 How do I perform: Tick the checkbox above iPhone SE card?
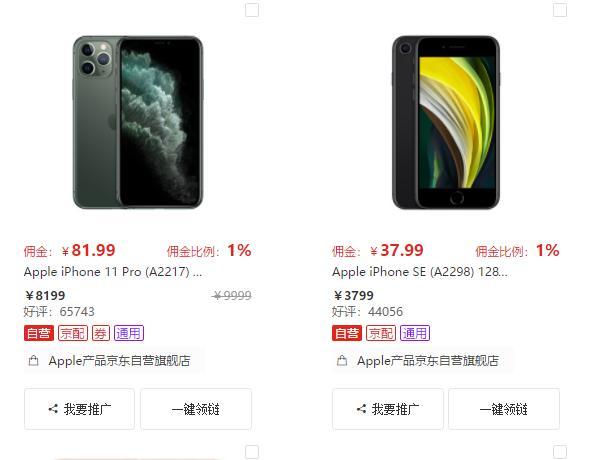pyautogui.click(x=560, y=10)
